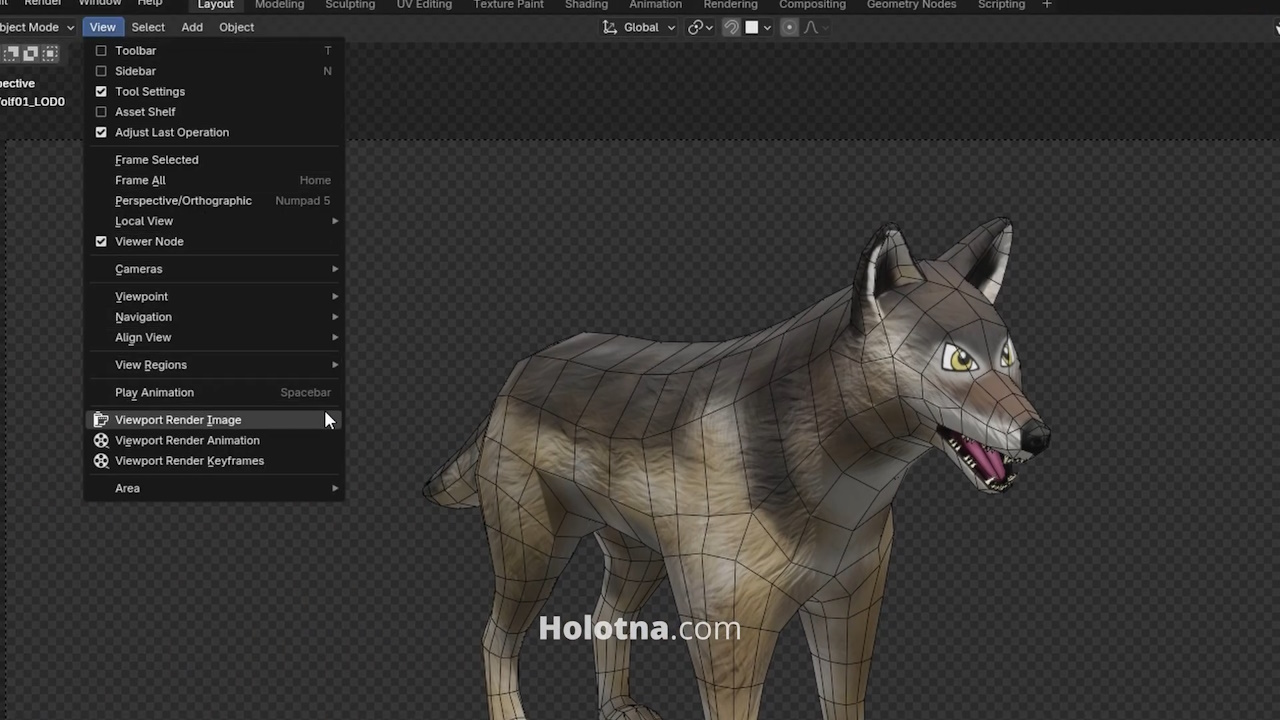Open proportional editing falloff curve
The height and width of the screenshot is (720, 1280).
click(811, 27)
